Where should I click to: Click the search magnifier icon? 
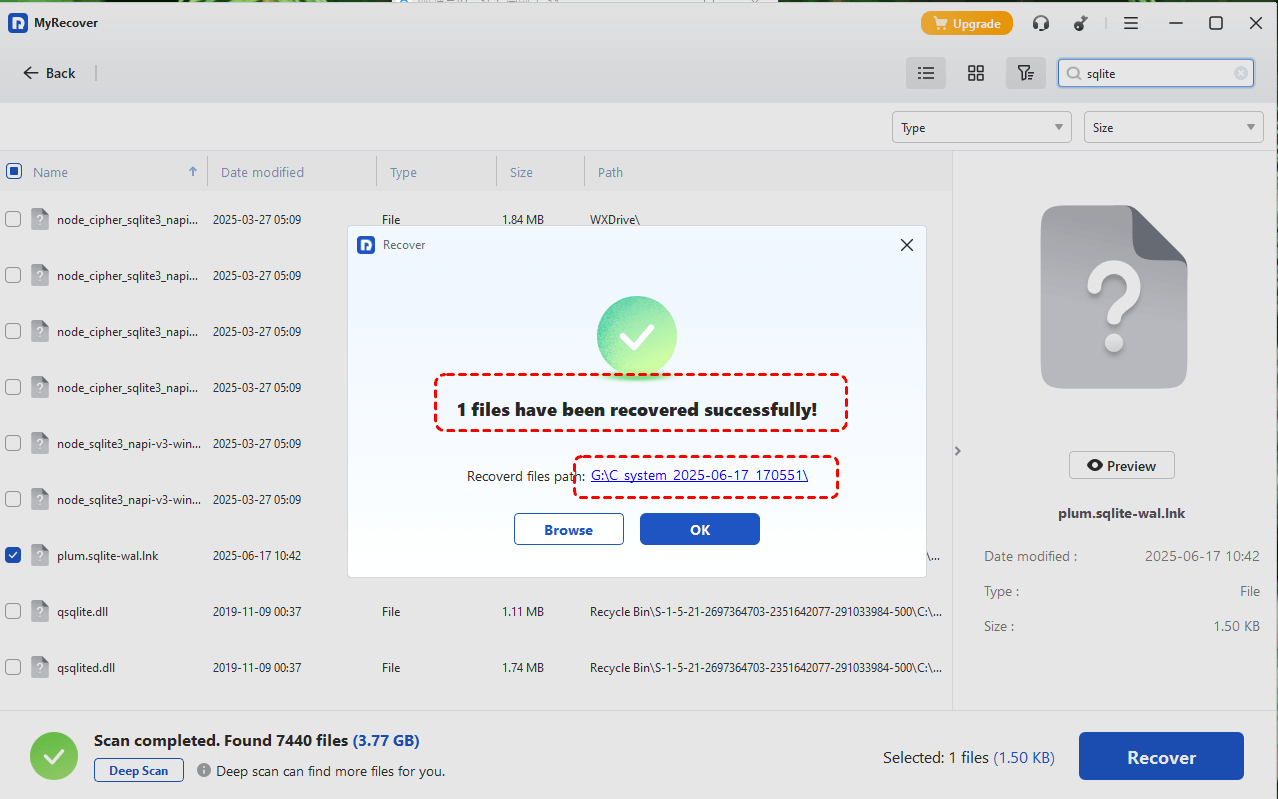tap(1074, 73)
